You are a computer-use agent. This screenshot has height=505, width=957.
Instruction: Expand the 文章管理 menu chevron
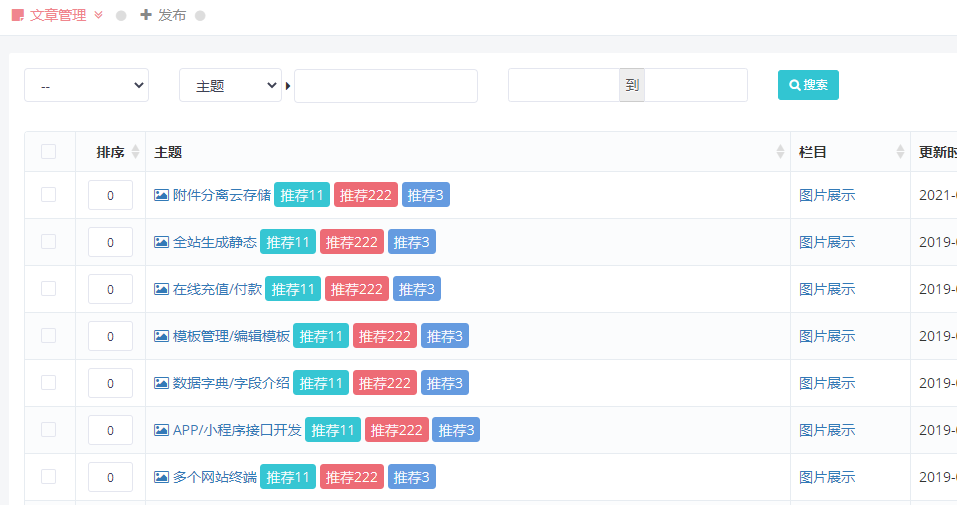(x=98, y=15)
